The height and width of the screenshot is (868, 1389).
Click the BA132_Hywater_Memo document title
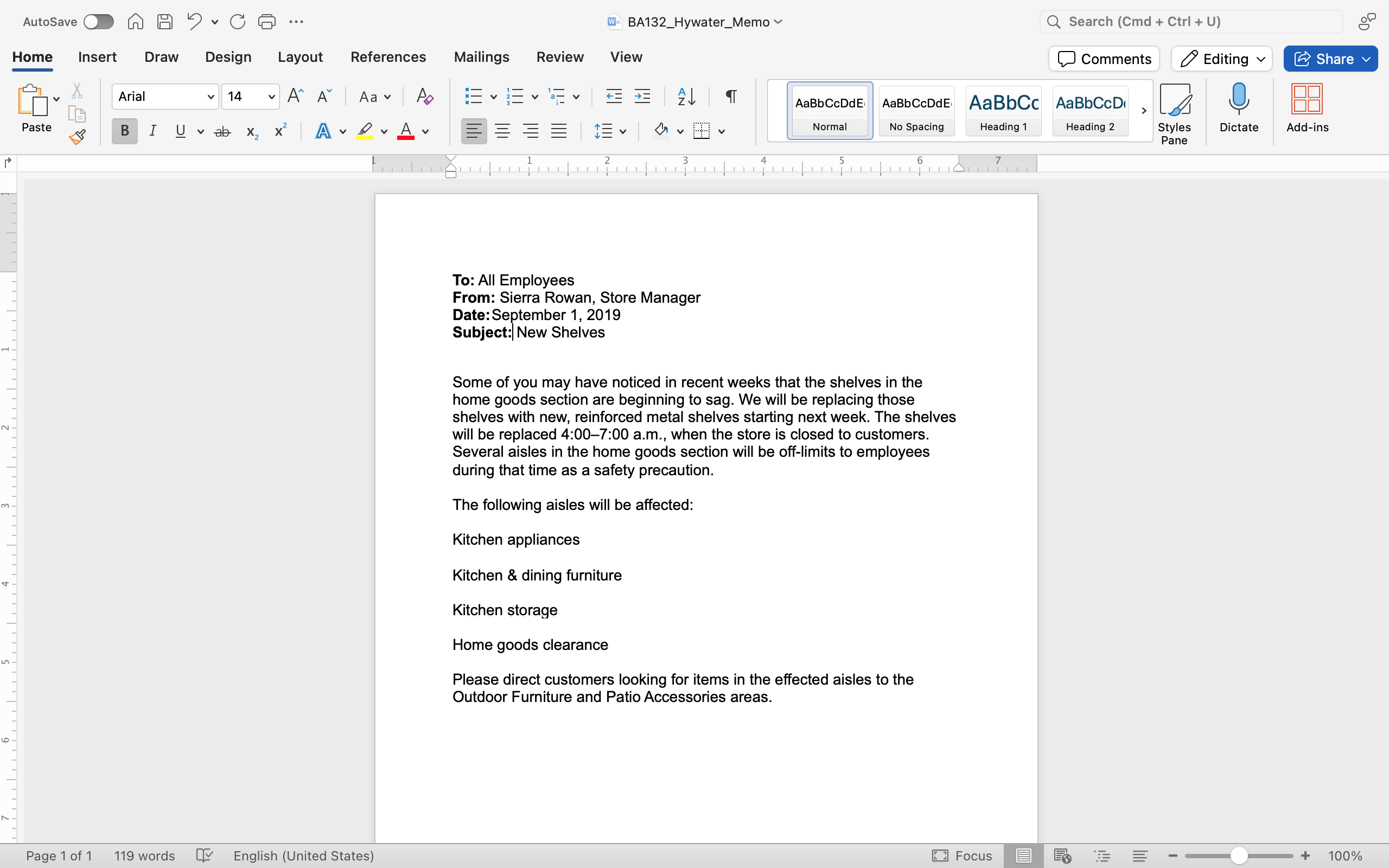pyautogui.click(x=698, y=22)
